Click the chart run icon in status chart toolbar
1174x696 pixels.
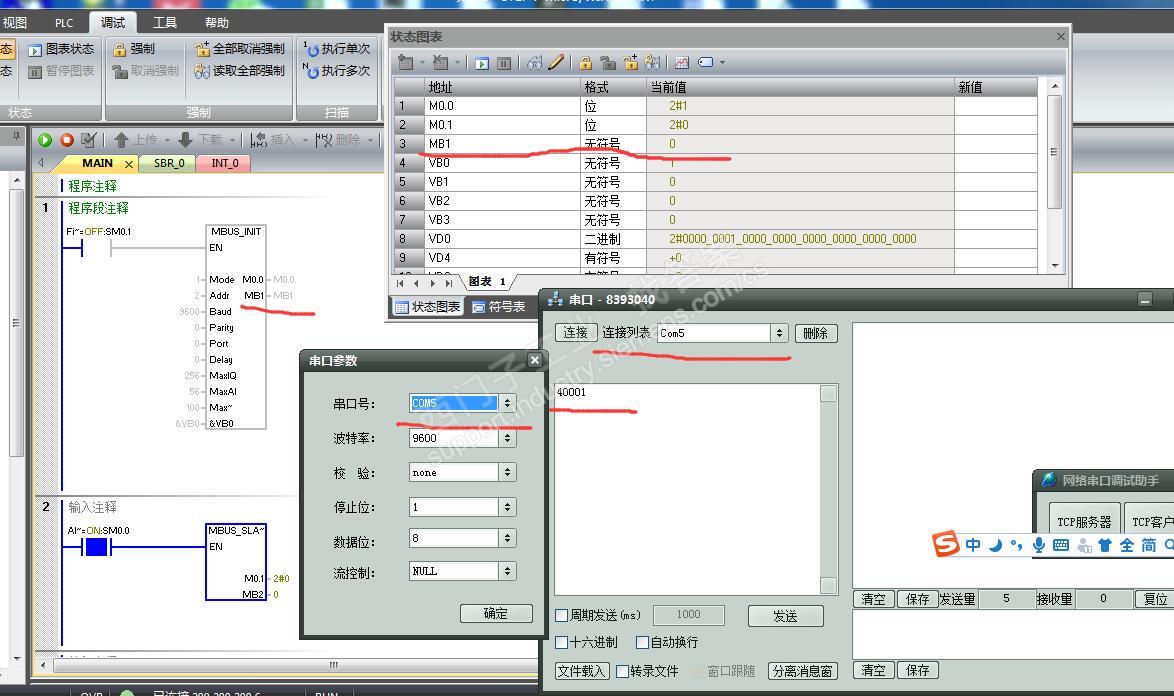click(x=482, y=64)
